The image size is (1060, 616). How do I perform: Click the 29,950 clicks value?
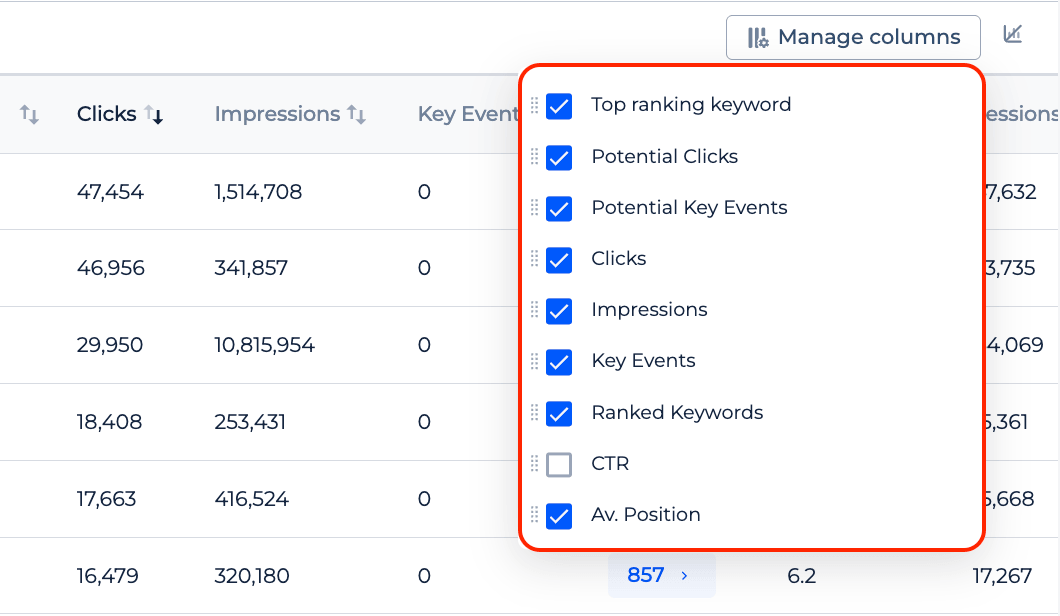(x=110, y=346)
